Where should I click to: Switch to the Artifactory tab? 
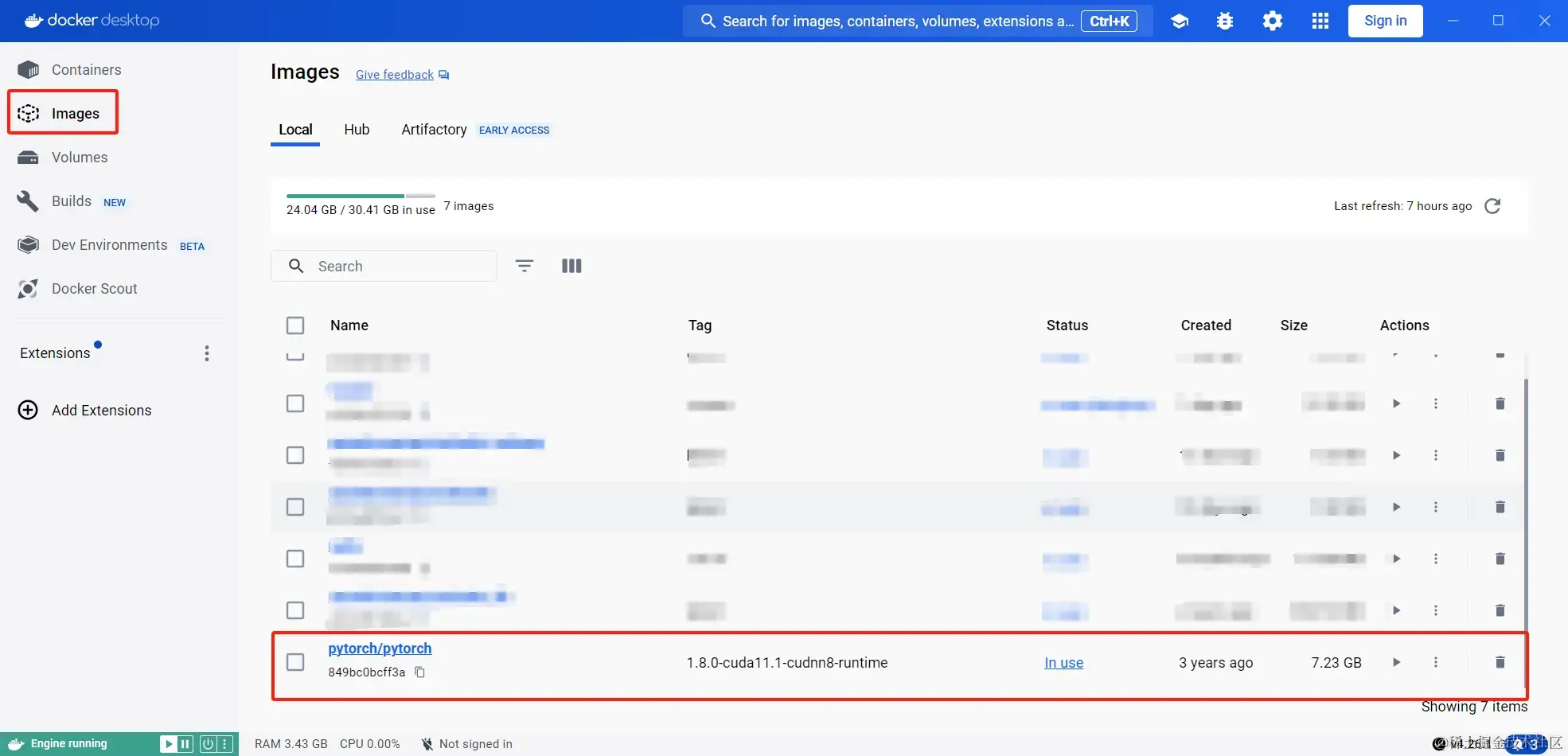(434, 130)
